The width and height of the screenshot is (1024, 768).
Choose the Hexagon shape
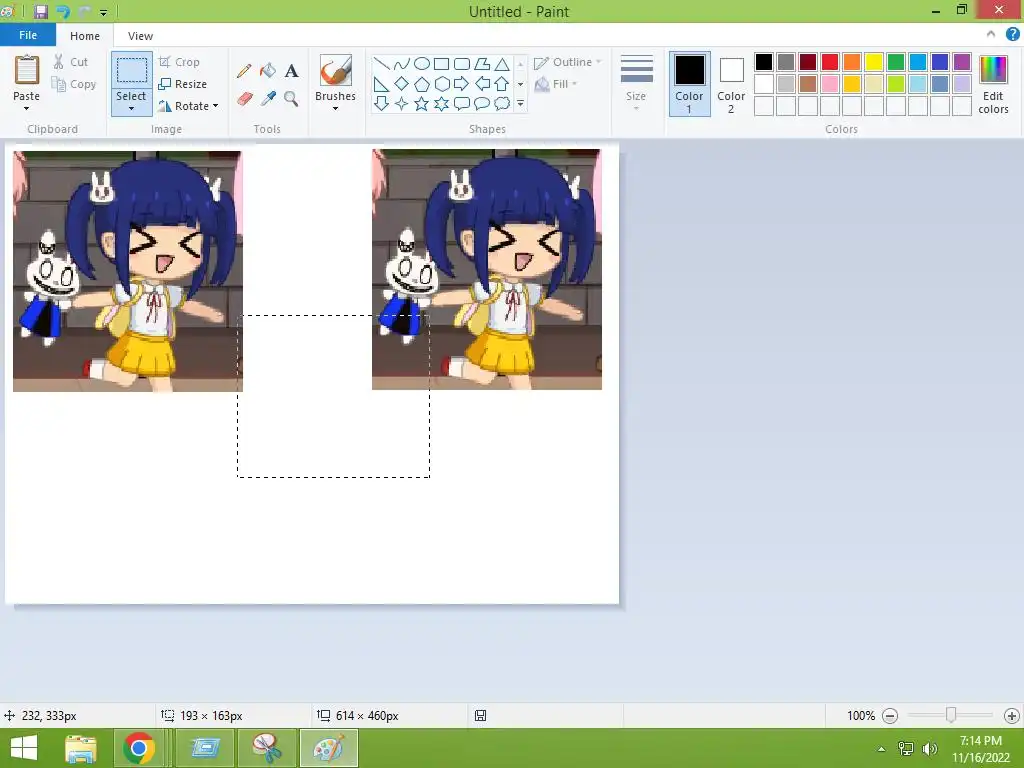pos(441,84)
